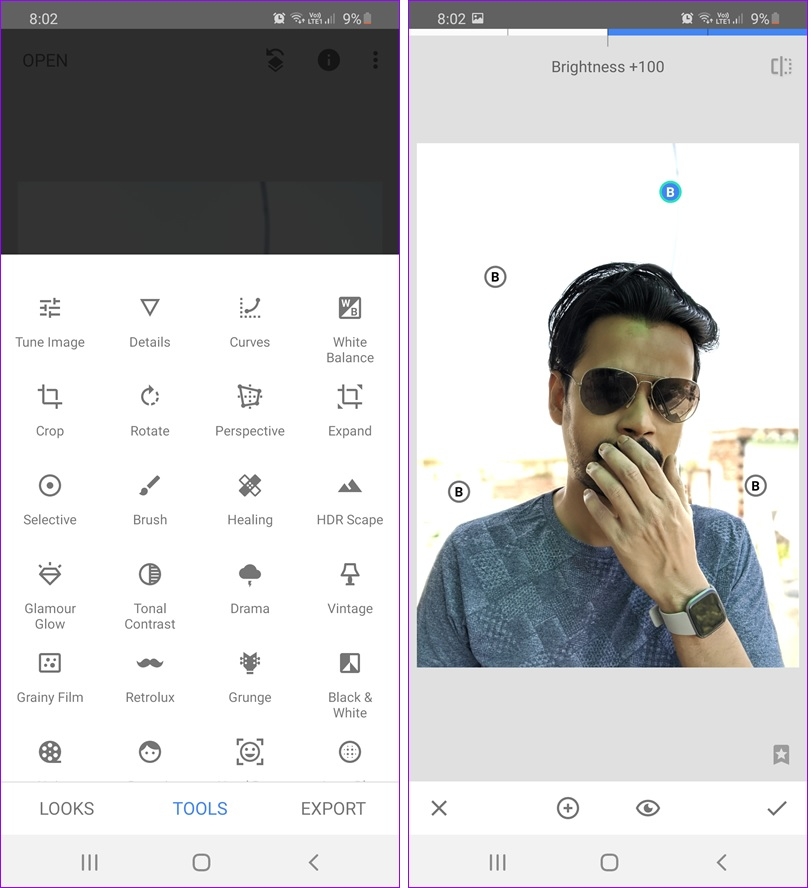Open the Lens Blur circle icon
This screenshot has height=888, width=811.
pos(349,752)
